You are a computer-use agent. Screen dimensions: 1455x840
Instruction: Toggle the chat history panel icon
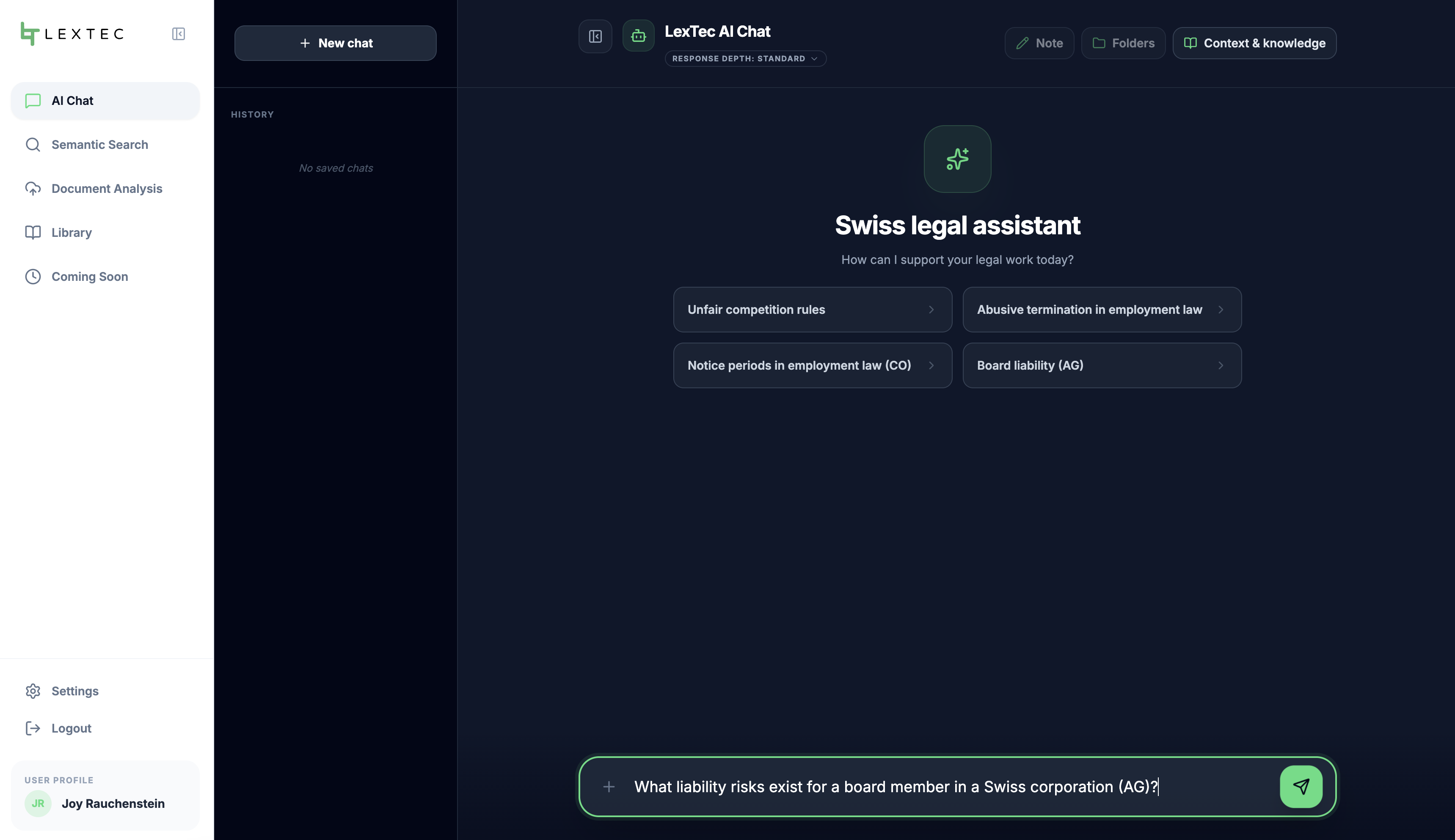coord(595,36)
